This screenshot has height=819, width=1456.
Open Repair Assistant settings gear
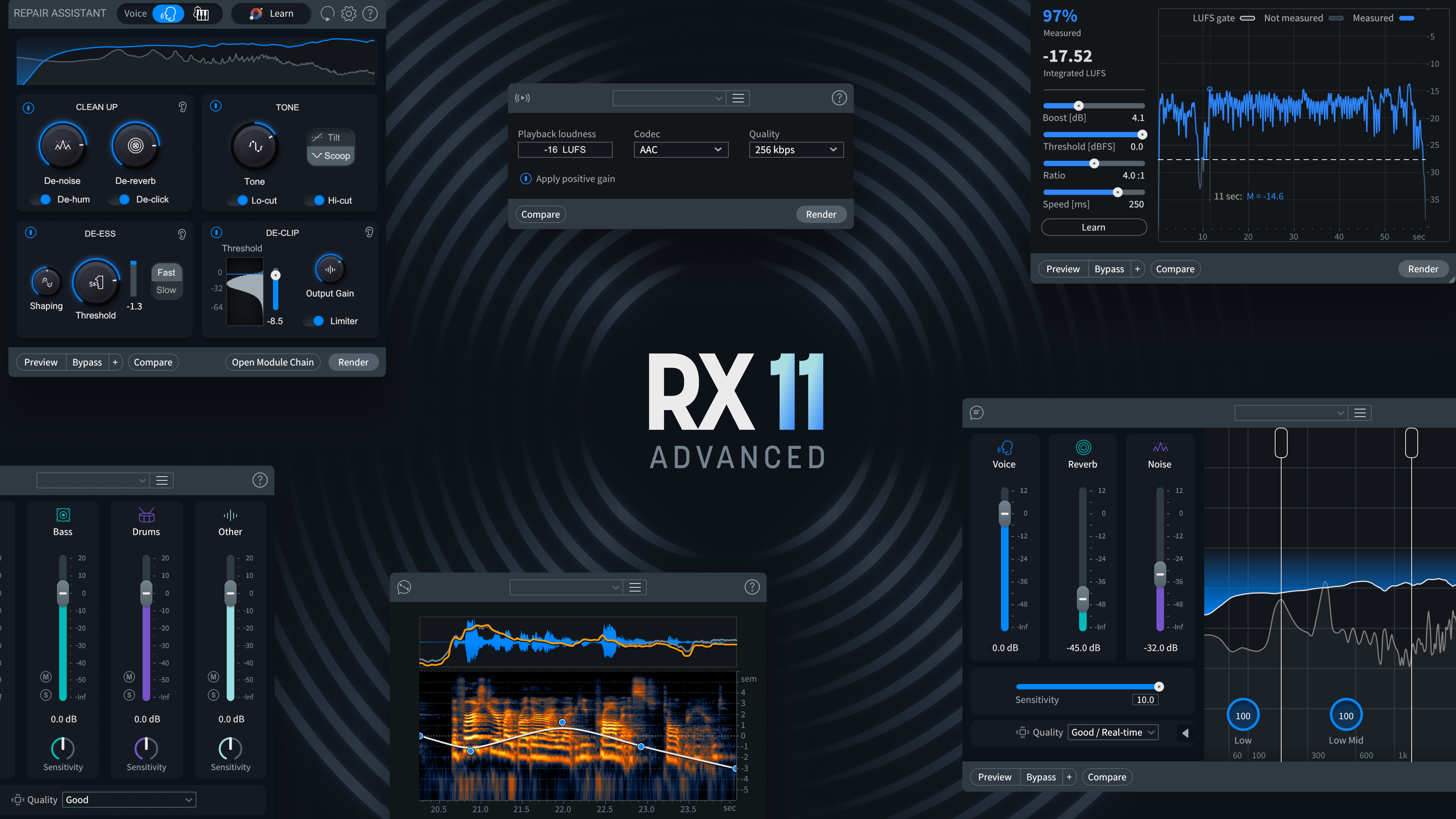click(x=349, y=14)
